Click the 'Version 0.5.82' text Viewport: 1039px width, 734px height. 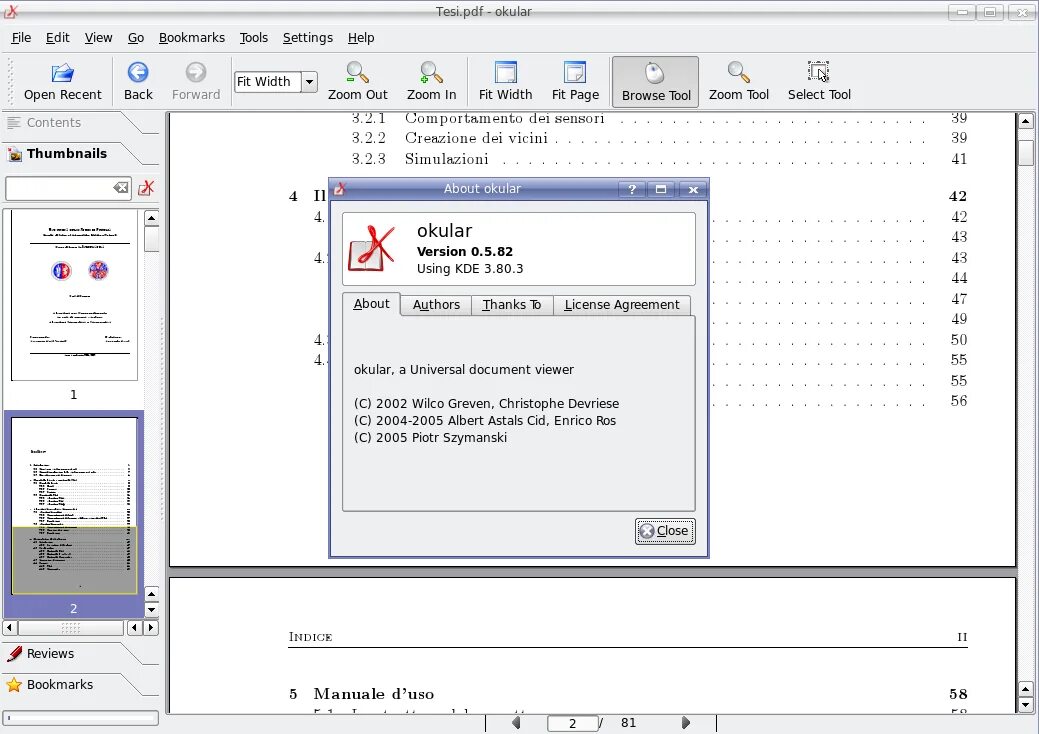465,252
